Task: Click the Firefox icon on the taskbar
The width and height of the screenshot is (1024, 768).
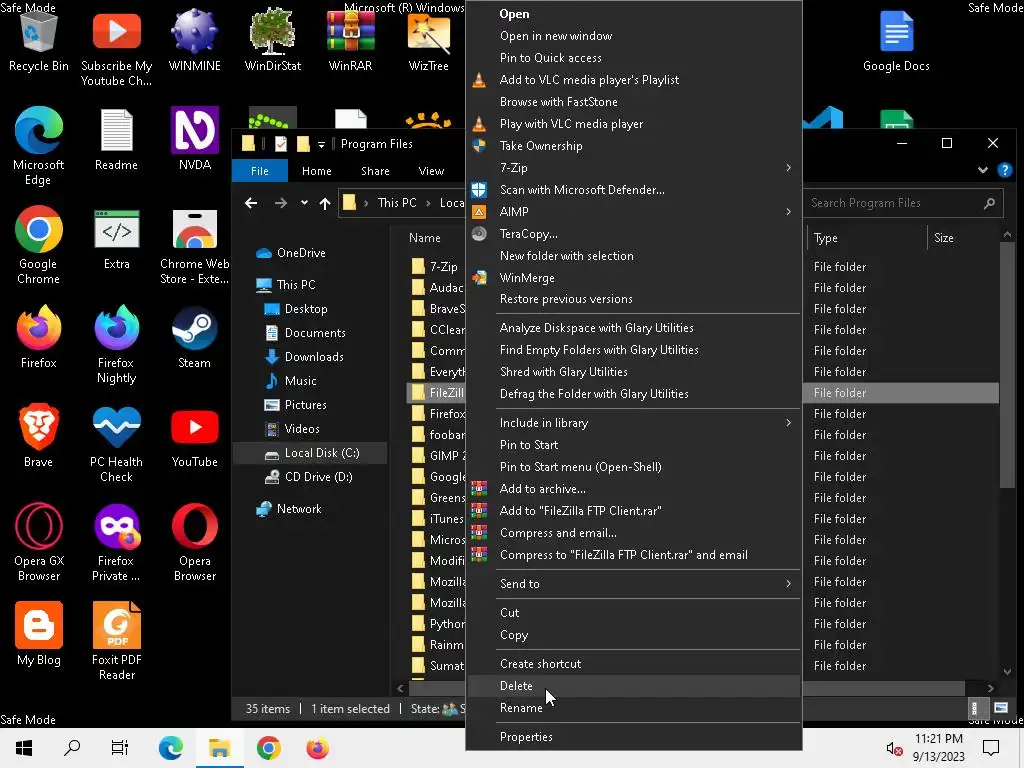Action: (x=317, y=748)
